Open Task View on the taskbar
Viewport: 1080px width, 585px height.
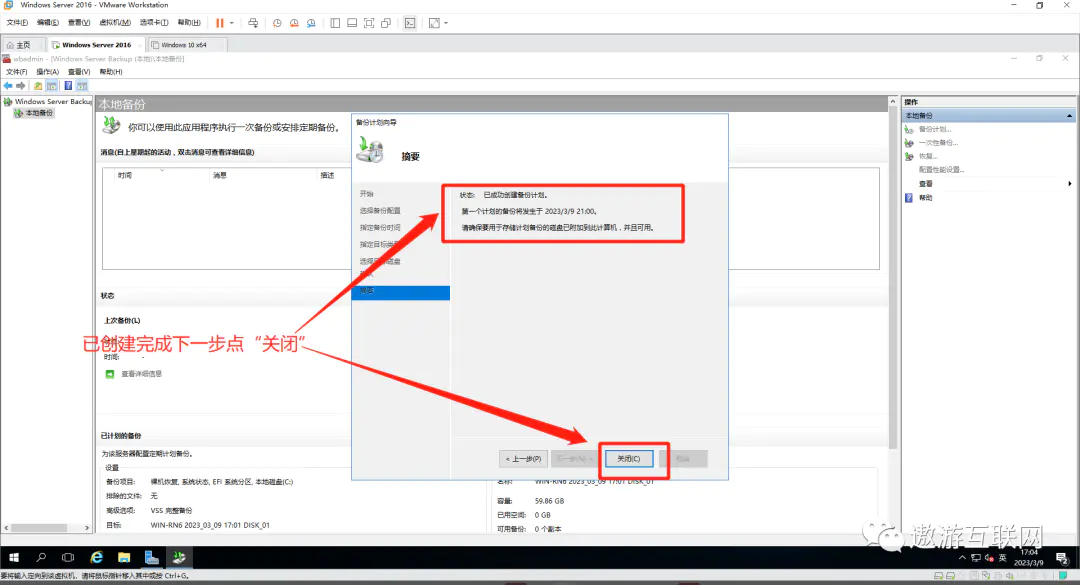tap(68, 557)
